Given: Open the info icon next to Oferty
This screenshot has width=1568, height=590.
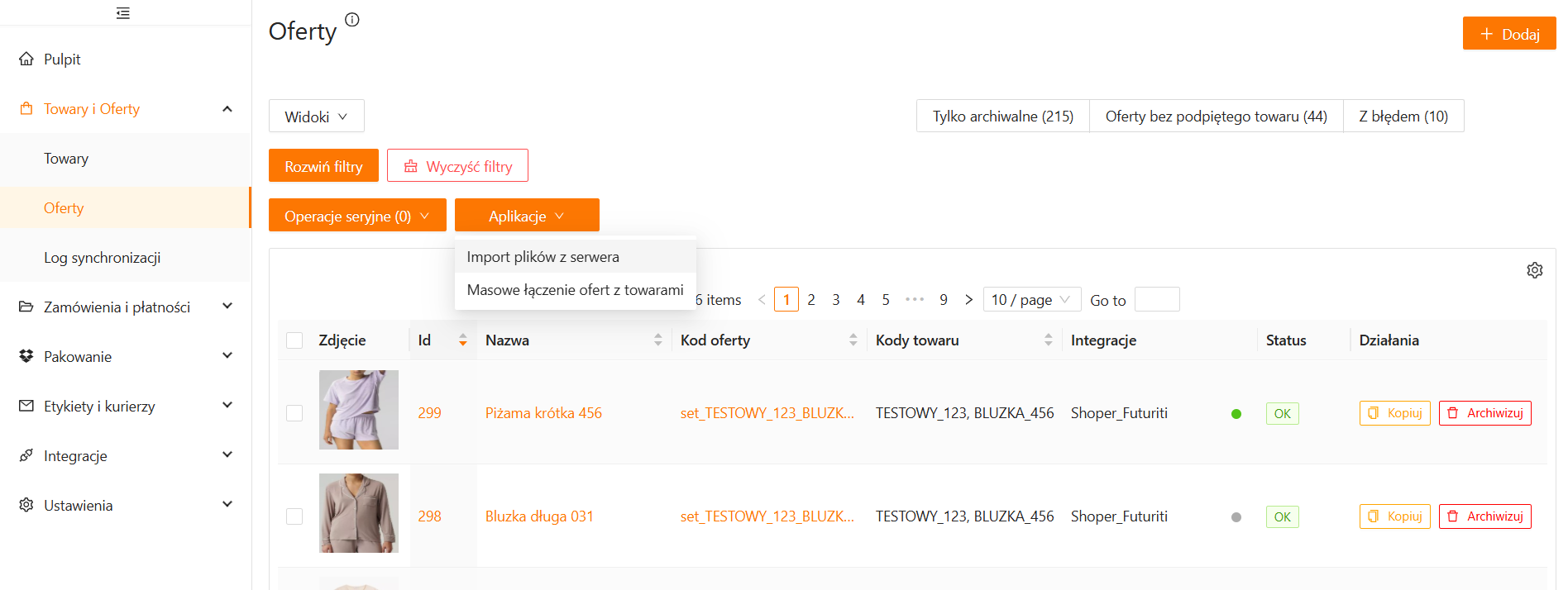Looking at the screenshot, I should tap(352, 20).
